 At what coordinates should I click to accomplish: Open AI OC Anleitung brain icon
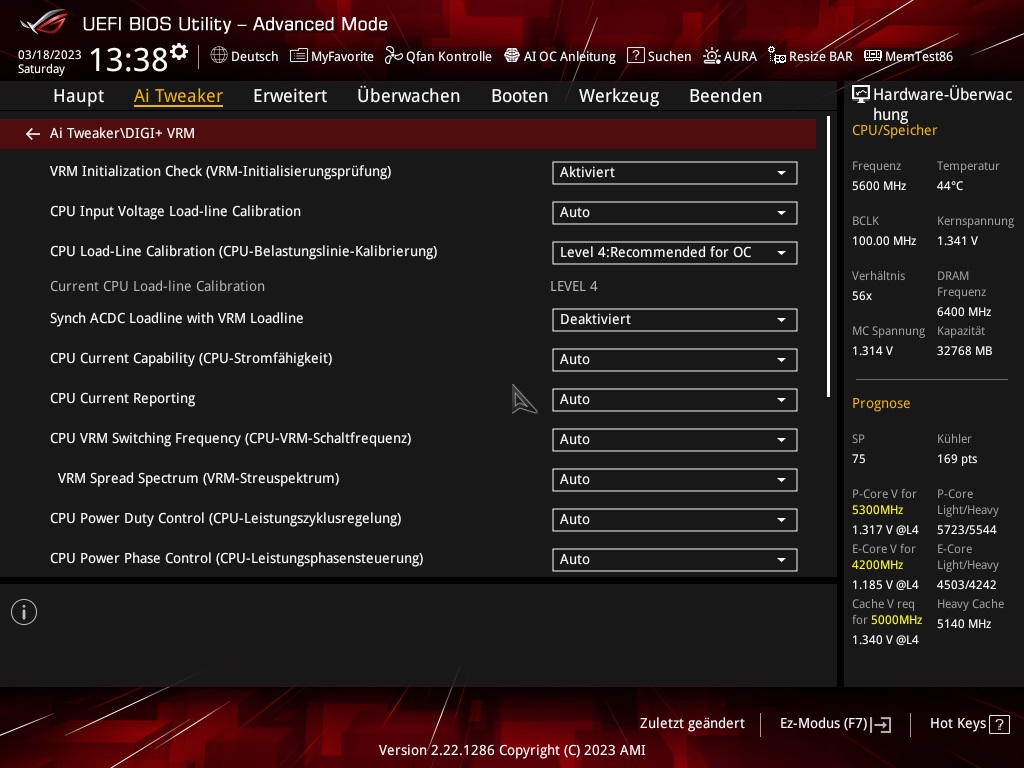(511, 56)
